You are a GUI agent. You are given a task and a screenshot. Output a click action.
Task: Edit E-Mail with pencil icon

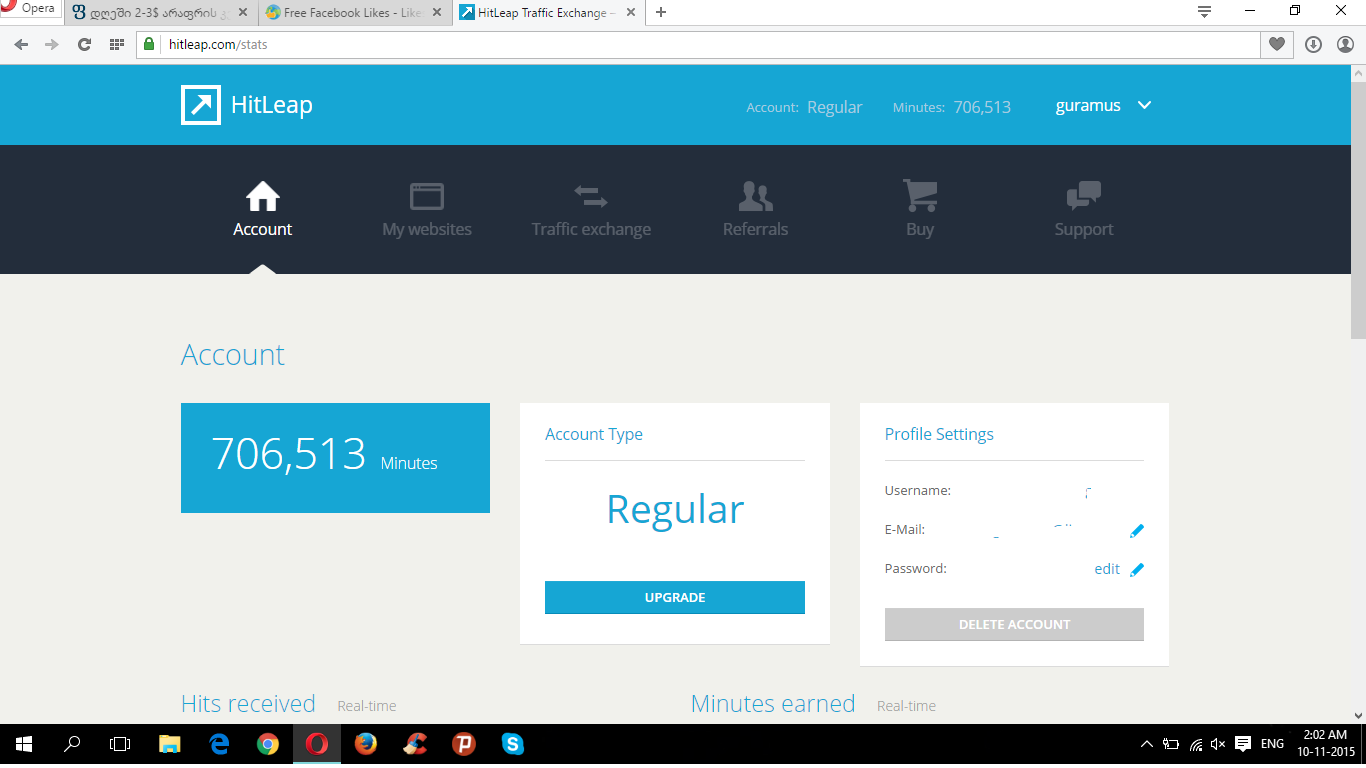[x=1137, y=531]
